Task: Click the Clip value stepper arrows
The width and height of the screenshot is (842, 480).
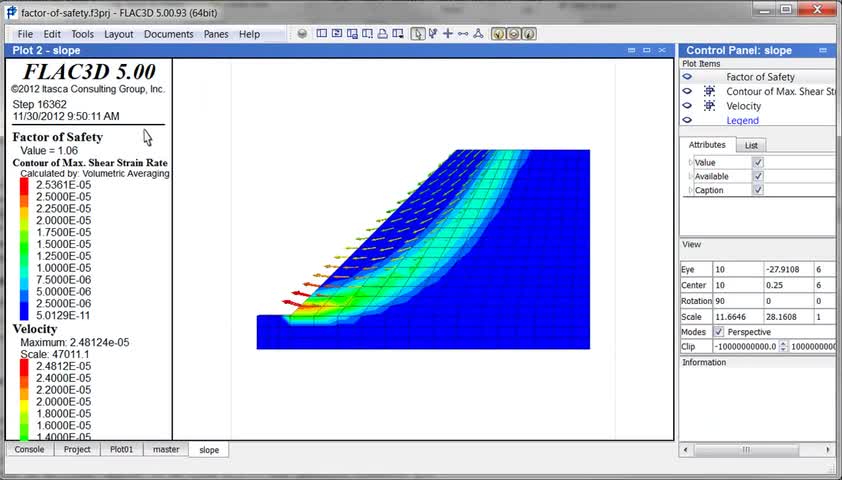Action: point(783,347)
